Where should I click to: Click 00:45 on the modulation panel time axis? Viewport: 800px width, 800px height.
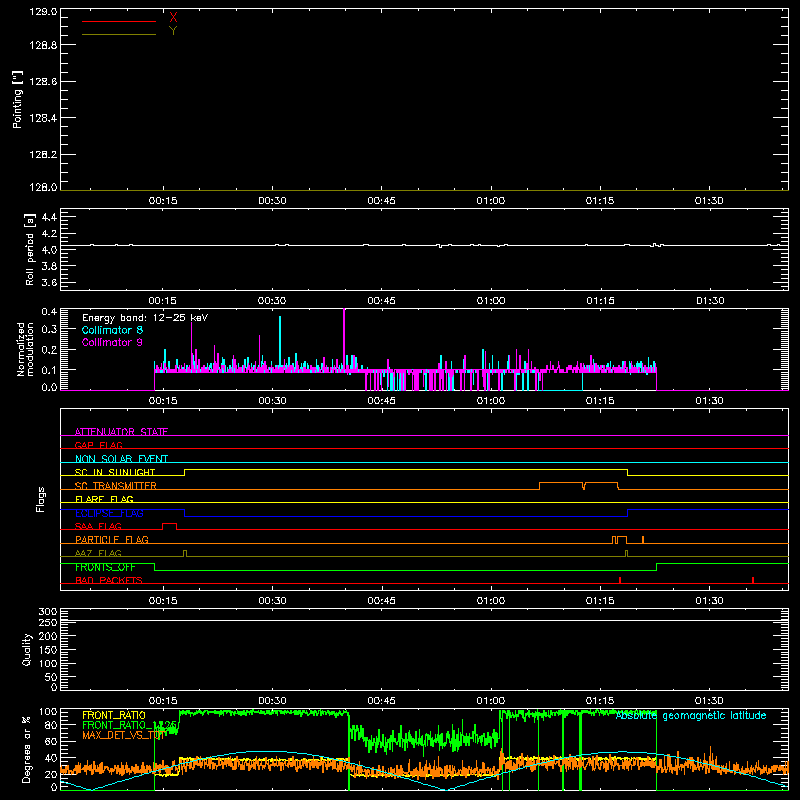(382, 401)
